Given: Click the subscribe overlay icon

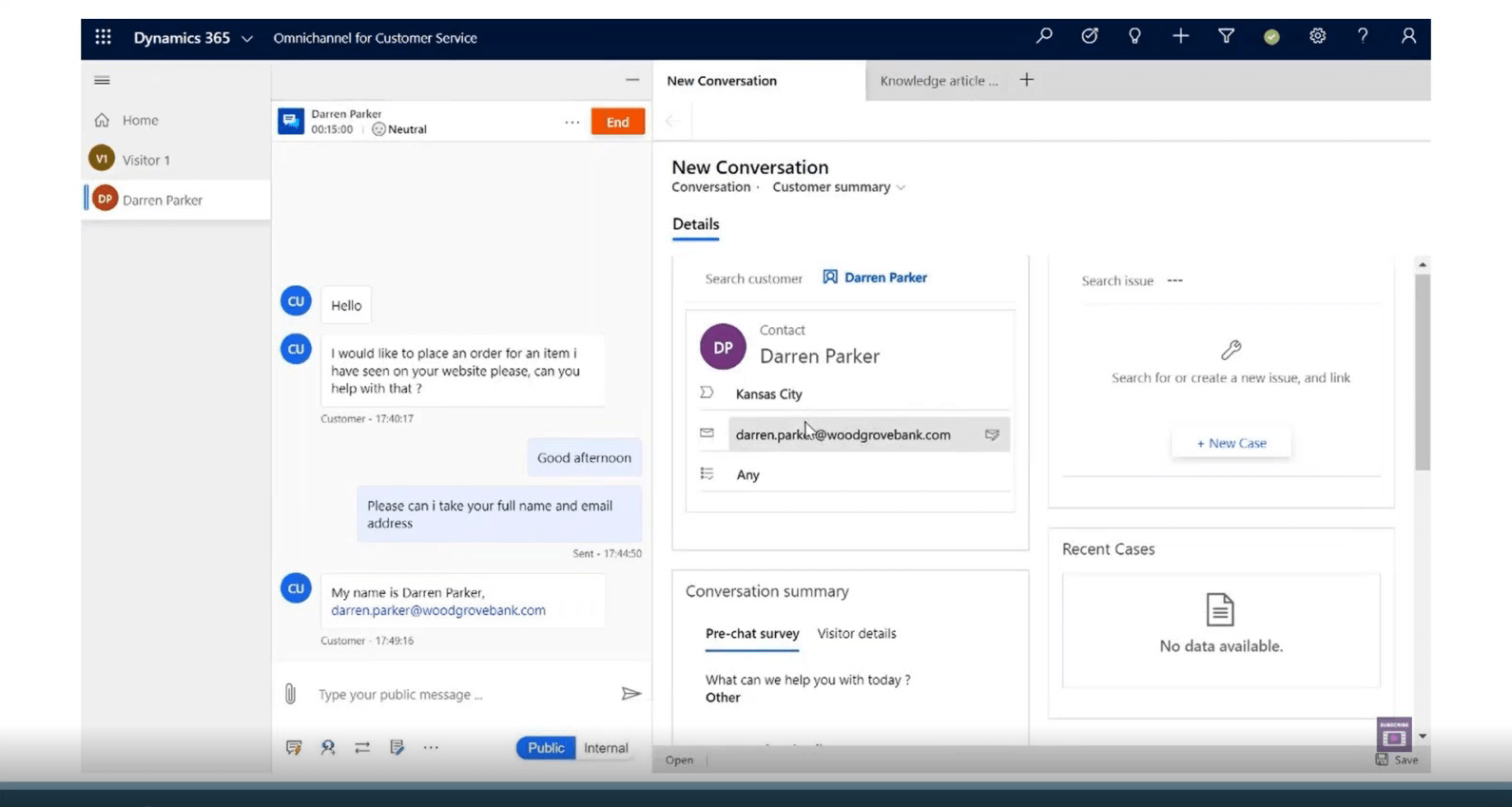Looking at the screenshot, I should click(x=1394, y=734).
